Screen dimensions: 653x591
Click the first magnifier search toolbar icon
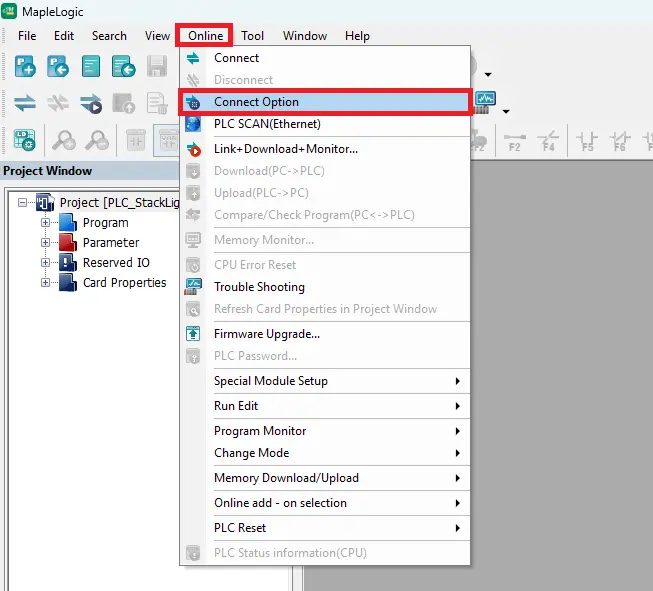tap(64, 140)
